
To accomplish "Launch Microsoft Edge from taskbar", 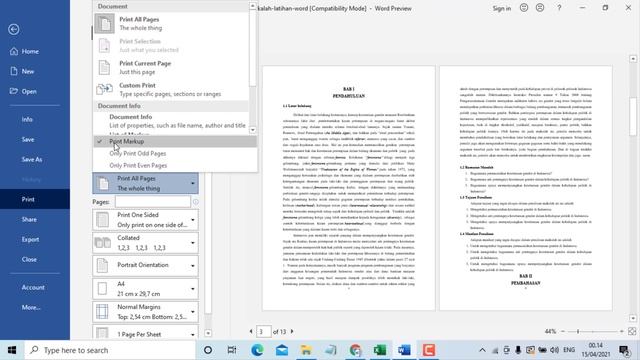I will coord(257,350).
